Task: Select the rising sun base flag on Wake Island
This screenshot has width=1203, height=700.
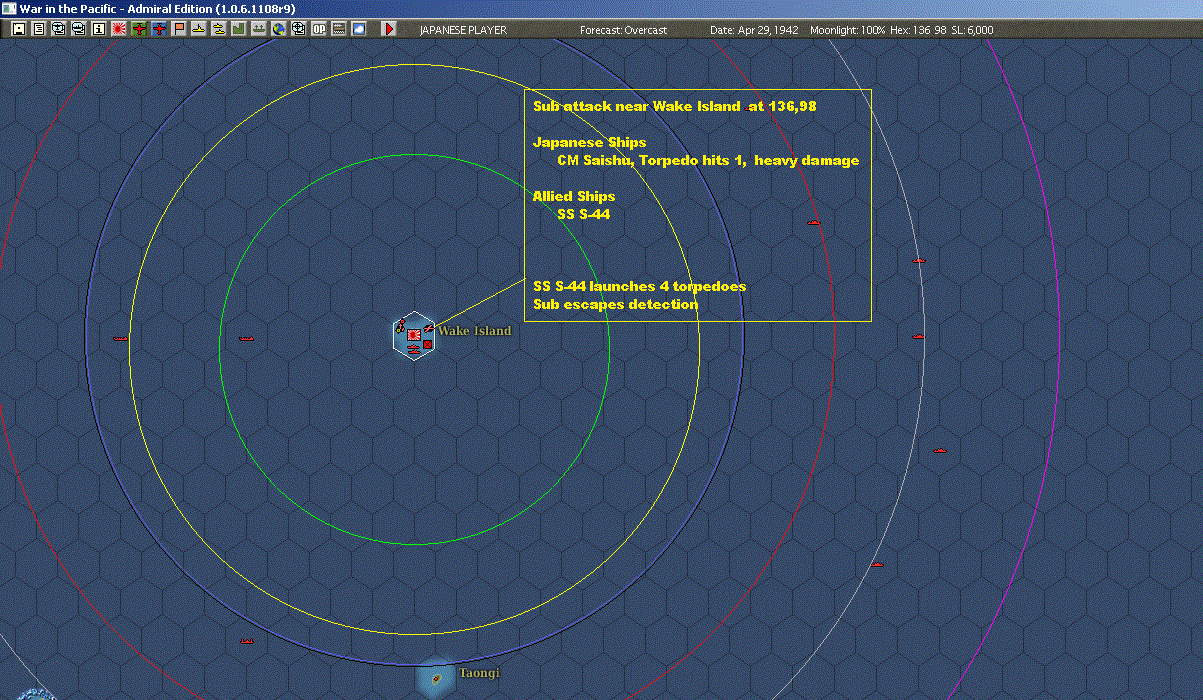Action: point(414,335)
